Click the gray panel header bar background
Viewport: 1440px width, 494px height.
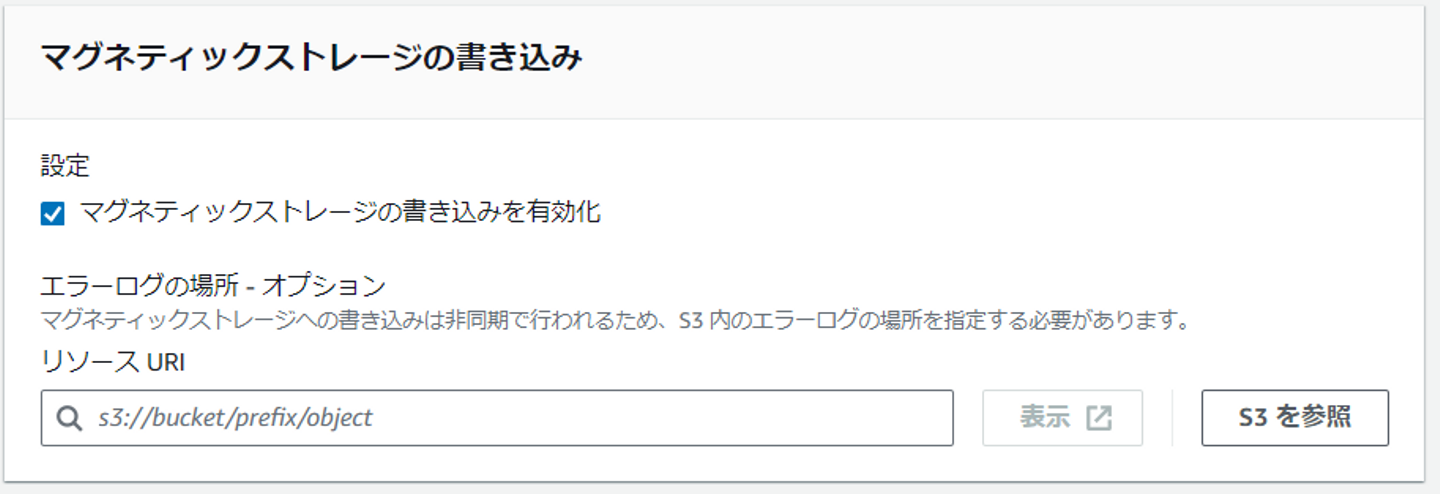(1000, 60)
